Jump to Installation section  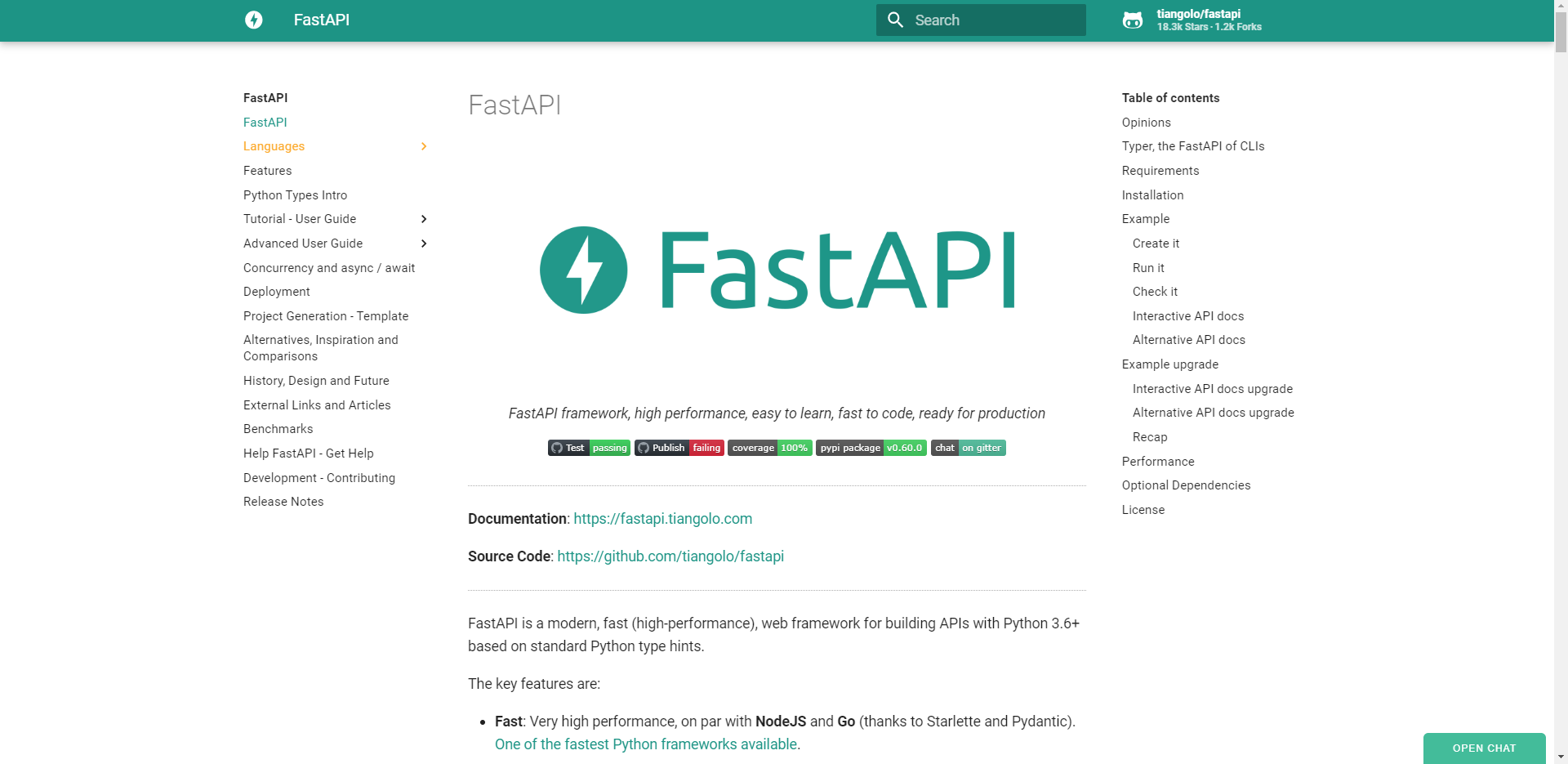click(1153, 195)
